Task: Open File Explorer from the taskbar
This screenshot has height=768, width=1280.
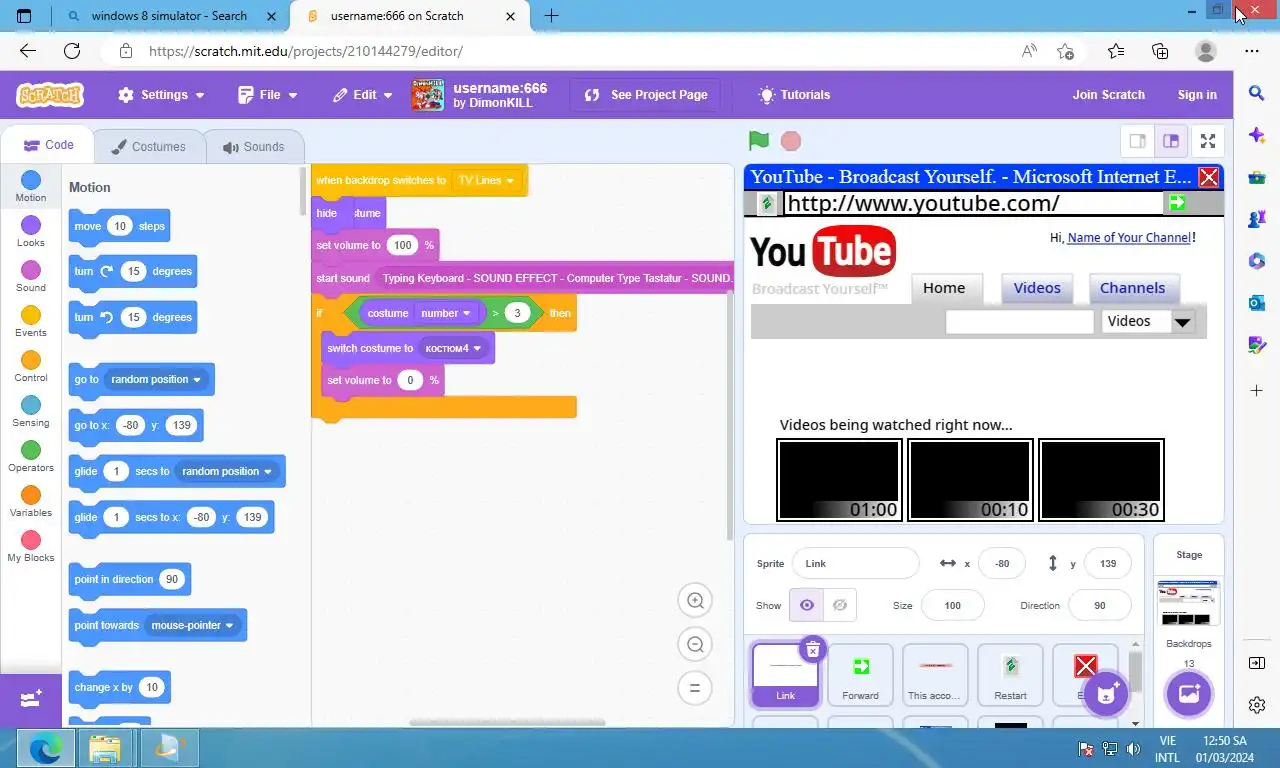Action: [104, 748]
